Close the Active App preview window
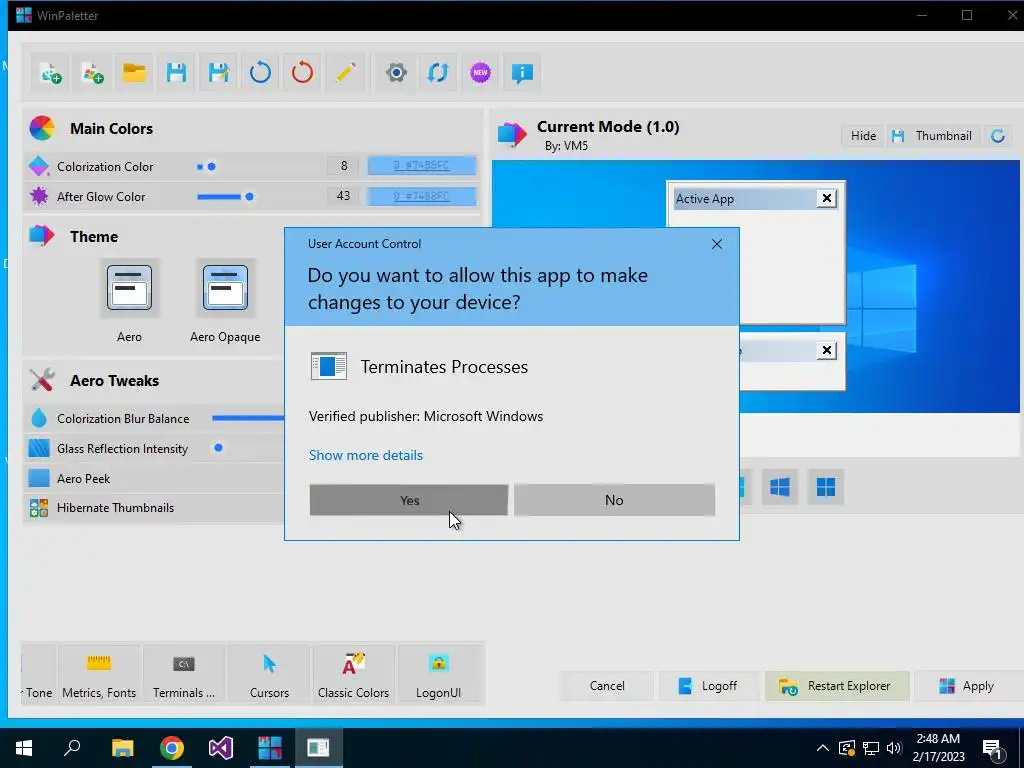Screen dimensions: 1024x768 [826, 198]
